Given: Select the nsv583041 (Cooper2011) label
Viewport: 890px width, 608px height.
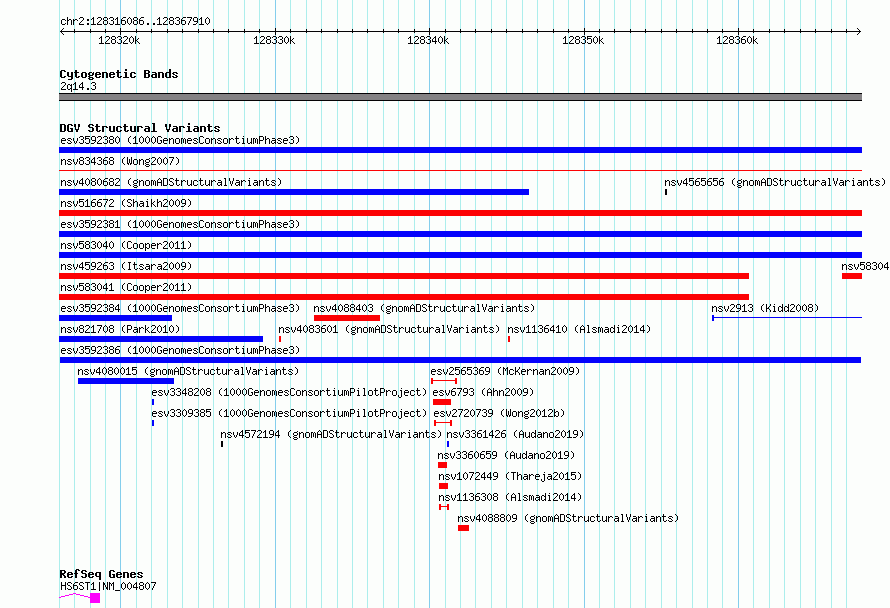Looking at the screenshot, I should [126, 287].
